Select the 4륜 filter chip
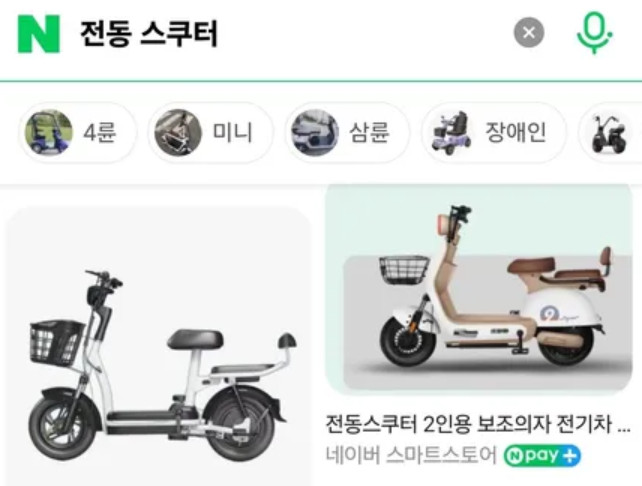This screenshot has width=642, height=486. [77, 132]
